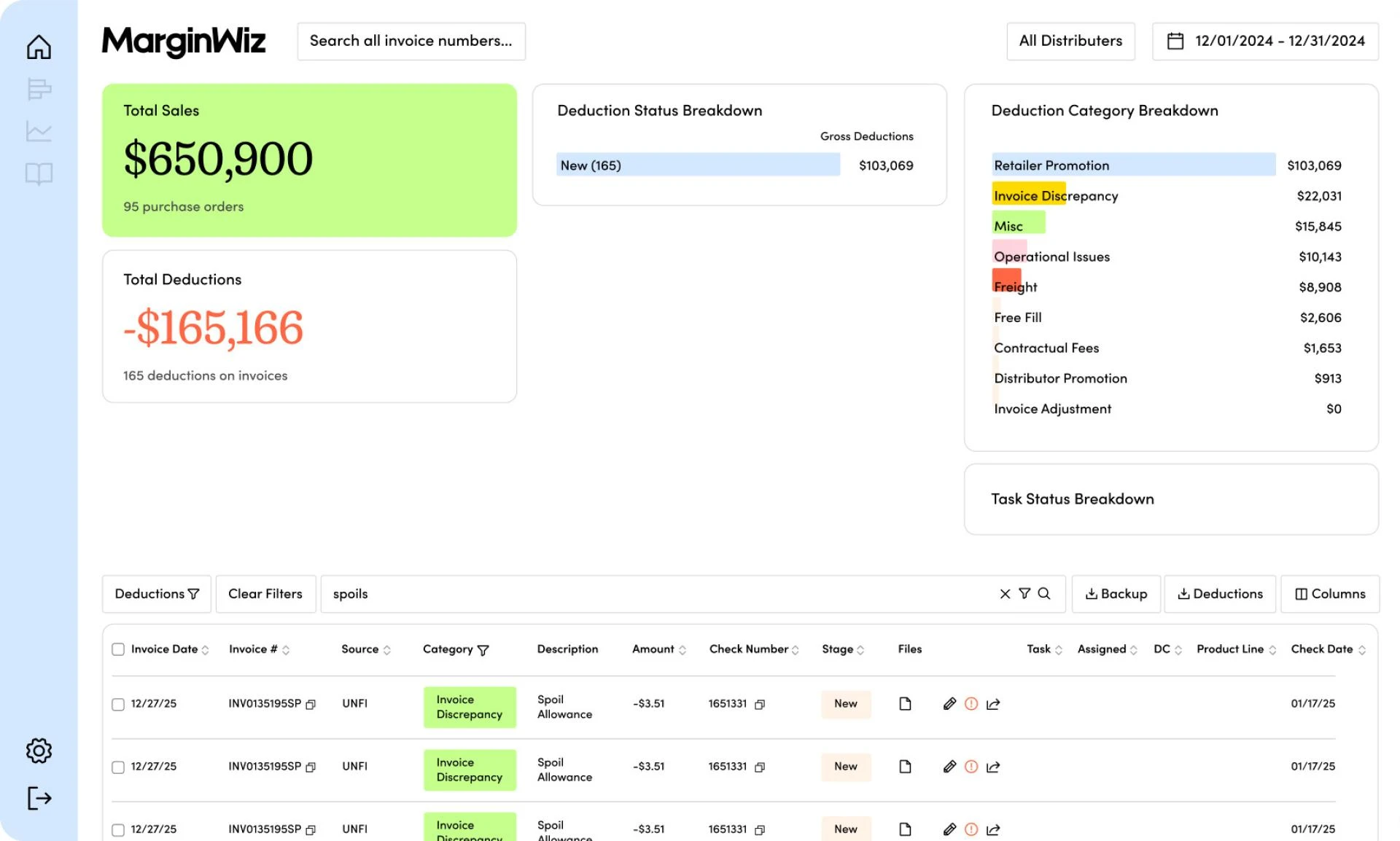Copy invoice number INV0135195SP with the copy icon
This screenshot has width=1400, height=841.
pyautogui.click(x=311, y=705)
